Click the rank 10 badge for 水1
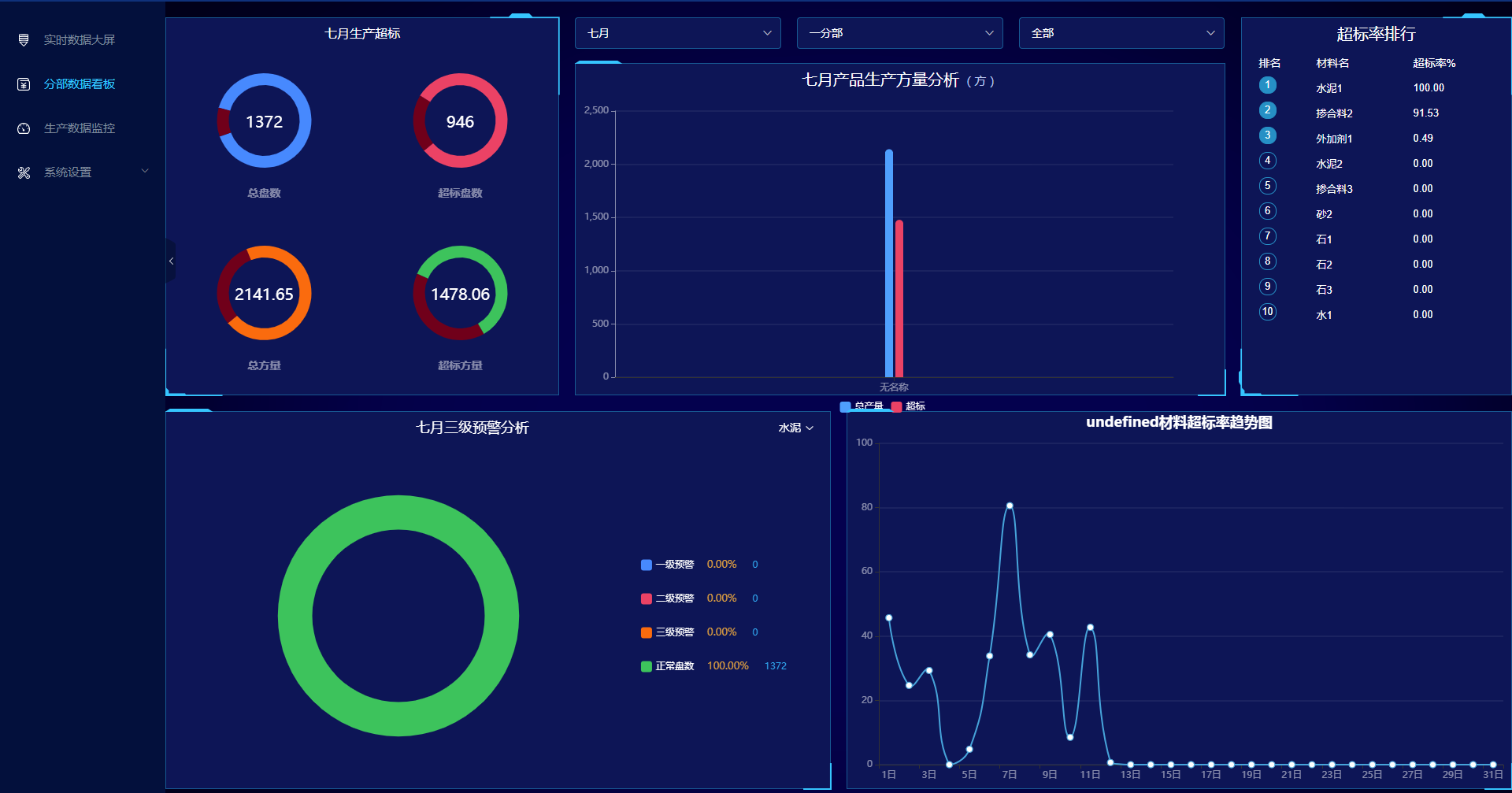 point(1267,312)
